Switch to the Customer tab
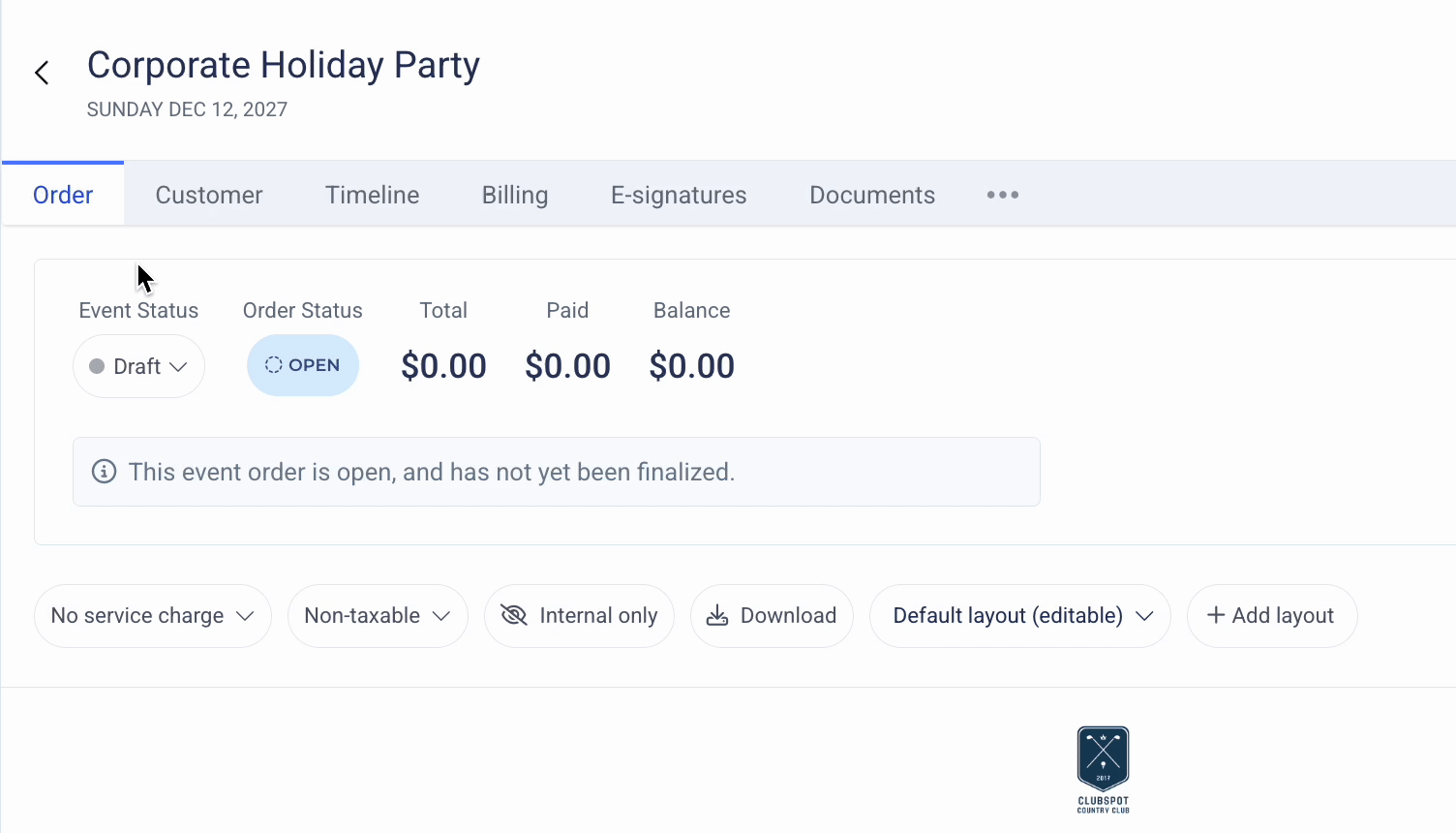This screenshot has height=833, width=1456. (x=209, y=195)
